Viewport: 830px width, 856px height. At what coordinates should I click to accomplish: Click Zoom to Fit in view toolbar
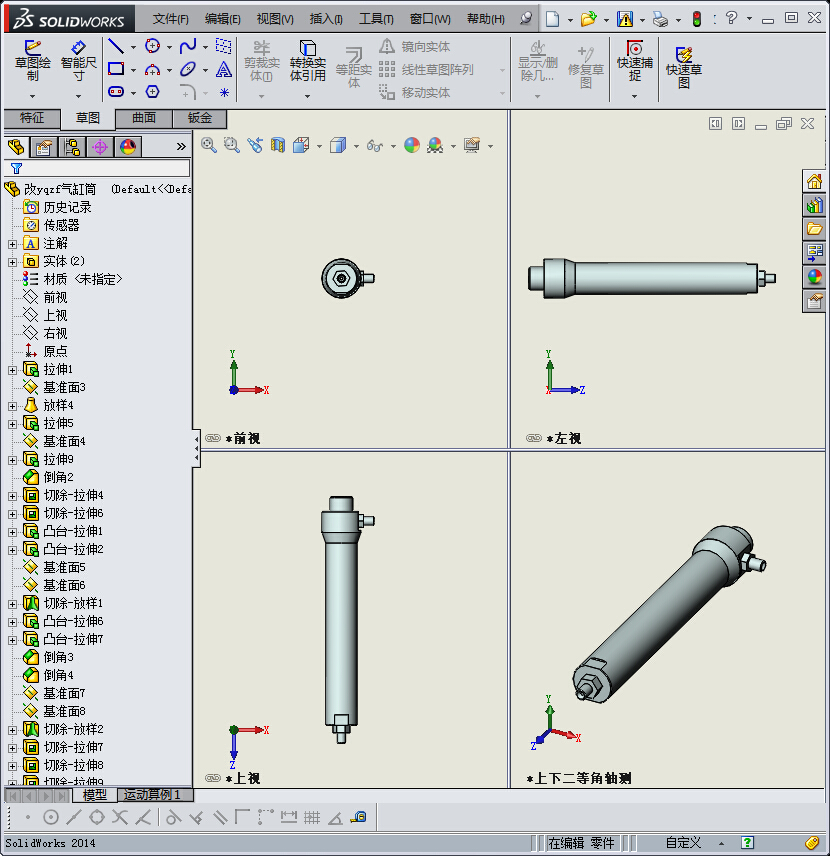[x=209, y=145]
